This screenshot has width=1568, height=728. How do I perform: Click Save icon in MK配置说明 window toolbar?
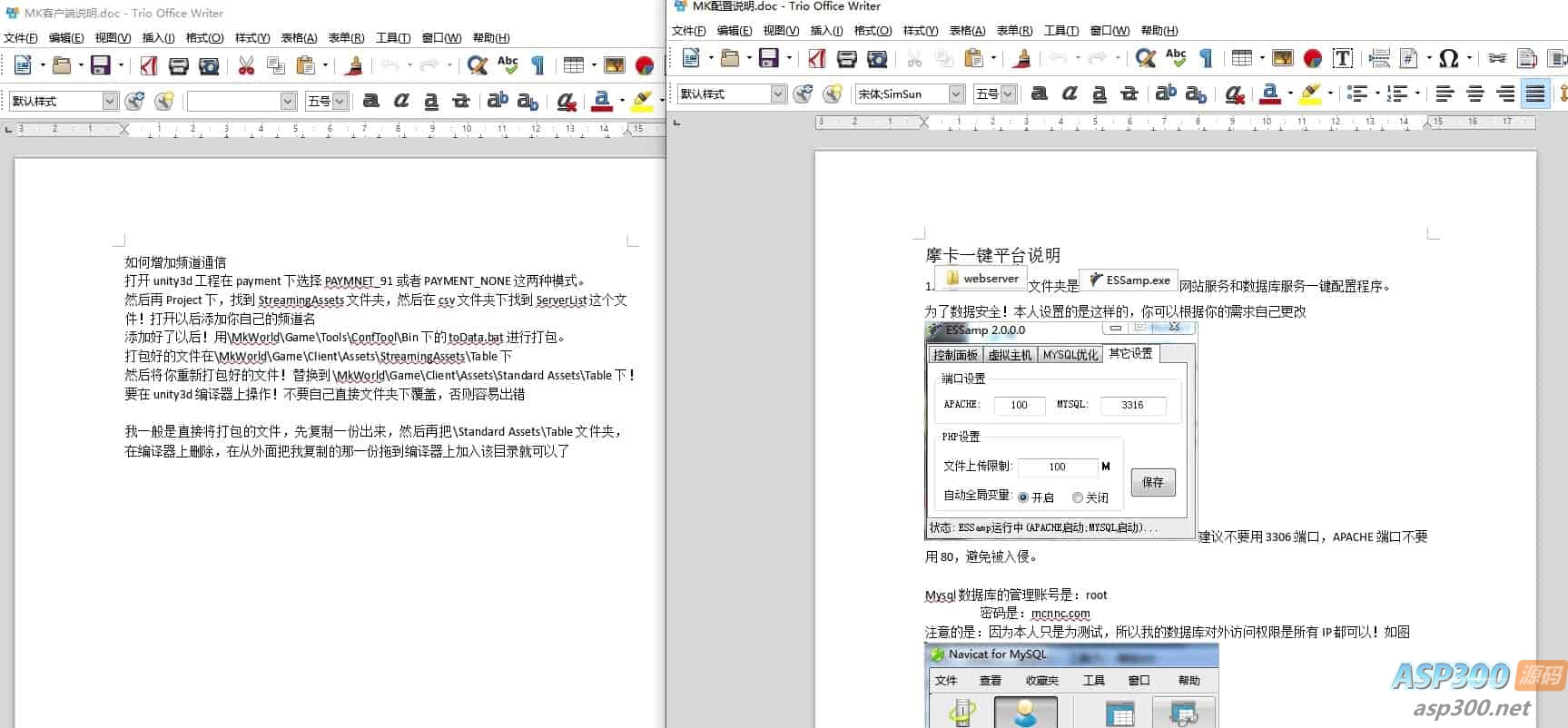769,59
